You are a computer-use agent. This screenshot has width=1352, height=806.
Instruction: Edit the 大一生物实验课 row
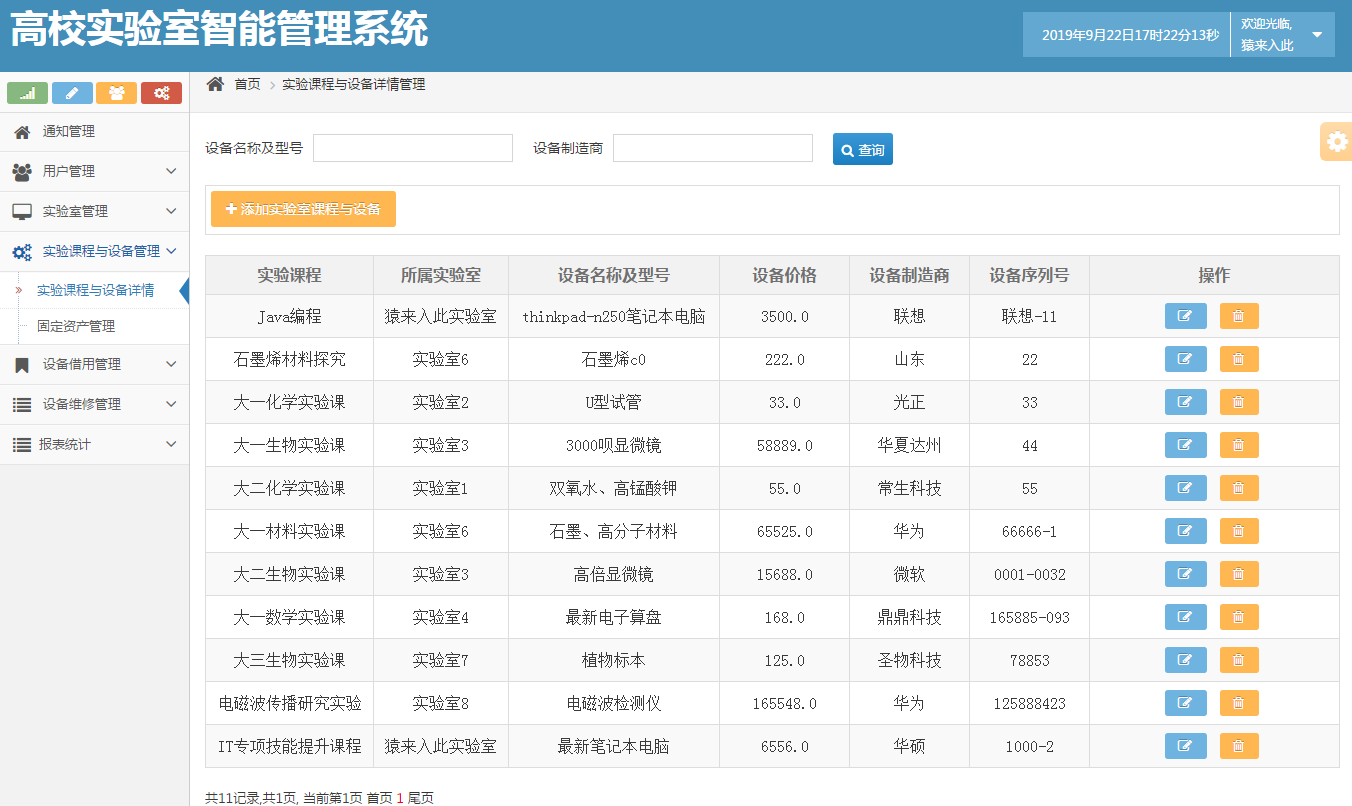[1186, 445]
